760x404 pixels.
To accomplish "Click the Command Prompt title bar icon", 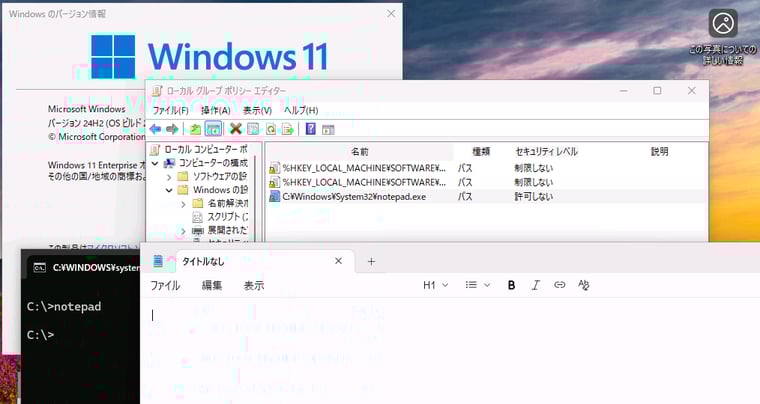I will point(39,267).
